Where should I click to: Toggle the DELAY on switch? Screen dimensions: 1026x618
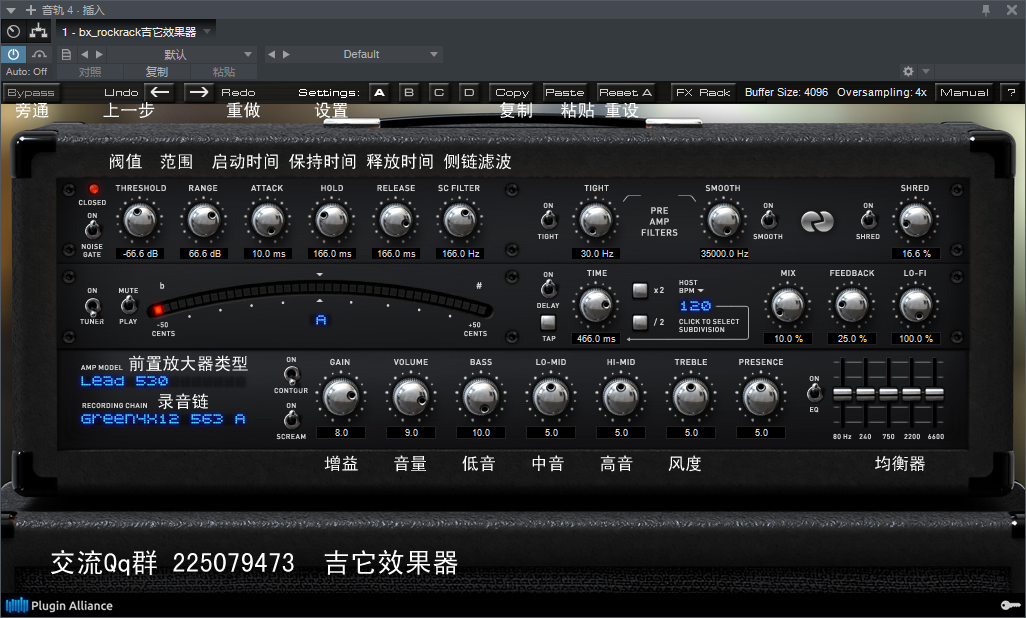point(548,288)
